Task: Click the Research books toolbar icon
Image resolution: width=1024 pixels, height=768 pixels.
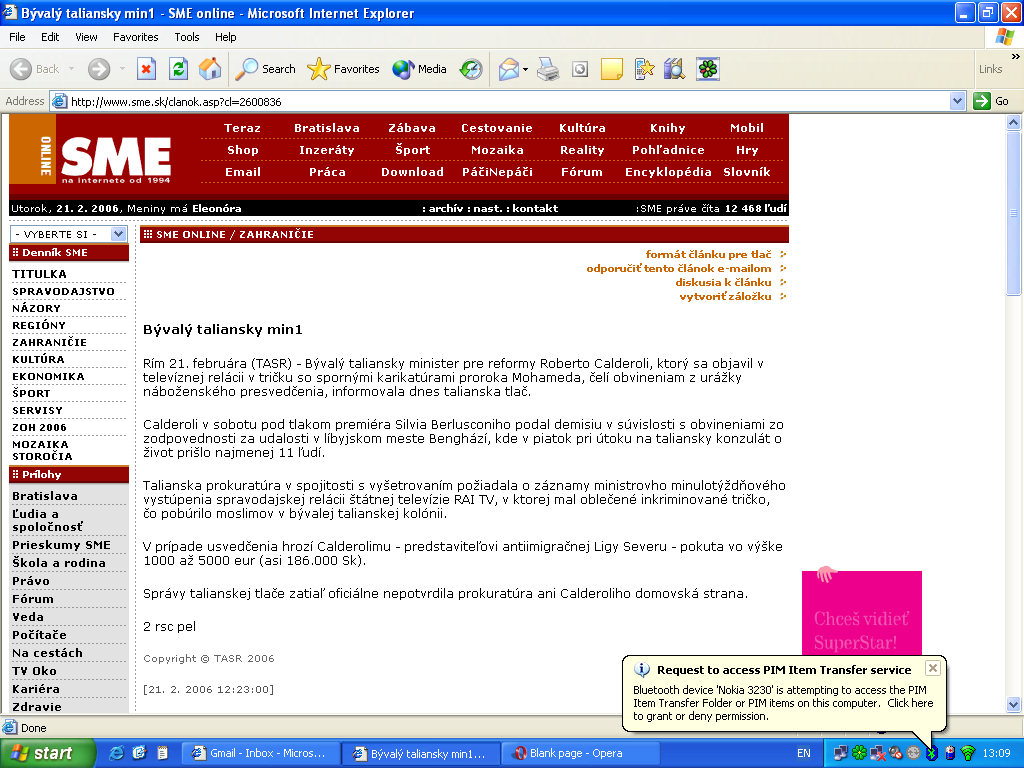Action: tap(674, 69)
